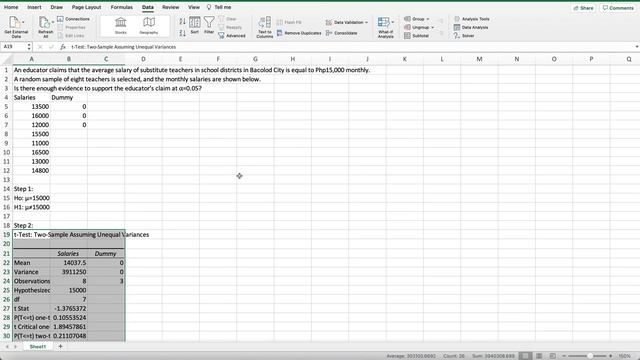Viewport: 640px width, 360px height.
Task: Open the Home tab
Action: 11,7
